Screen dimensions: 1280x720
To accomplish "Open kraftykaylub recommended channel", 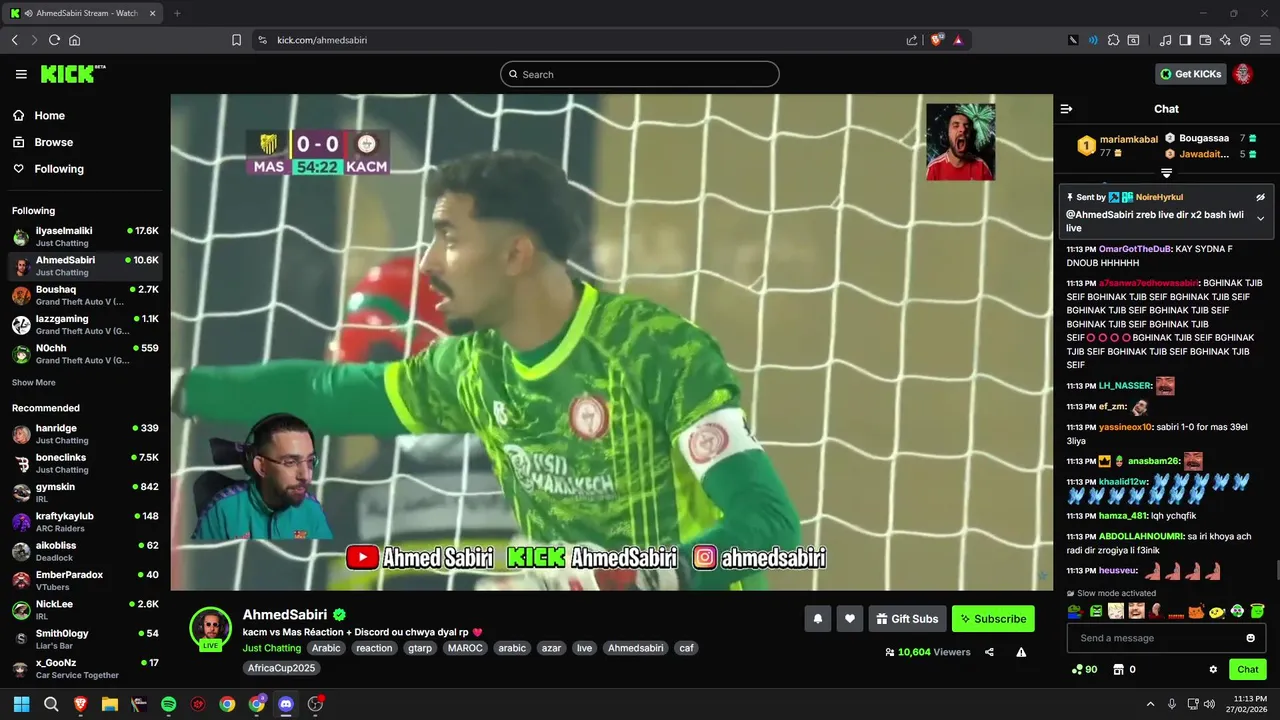I will coord(85,521).
